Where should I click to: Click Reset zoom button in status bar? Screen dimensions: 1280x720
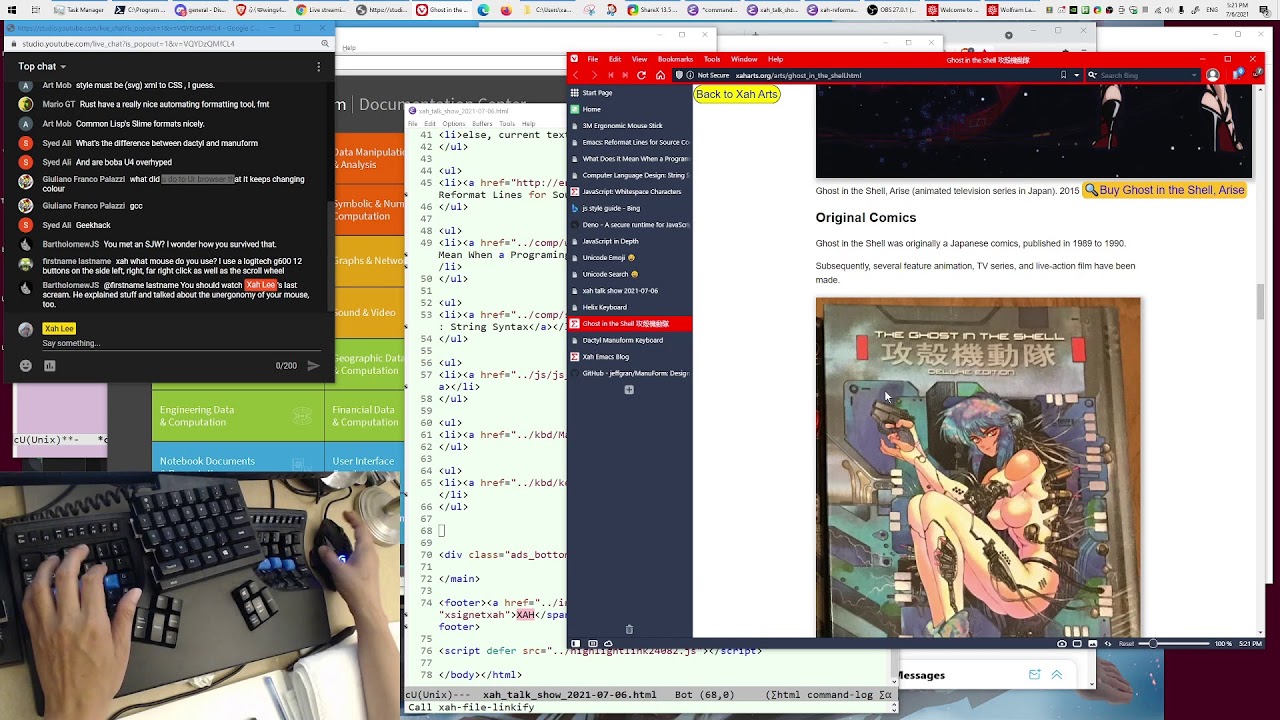[1126, 643]
